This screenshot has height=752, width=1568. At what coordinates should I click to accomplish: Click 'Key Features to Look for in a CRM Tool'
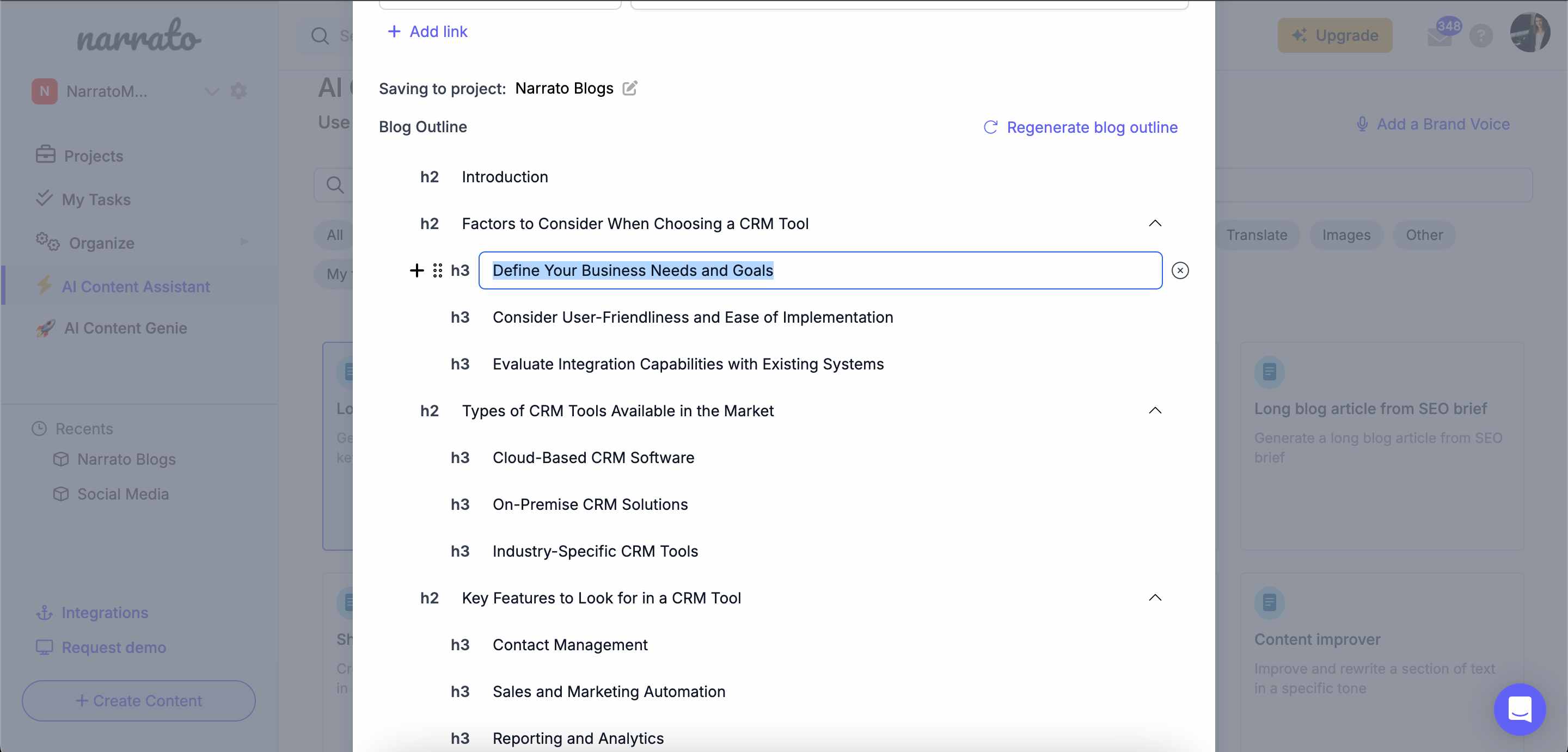coord(601,598)
